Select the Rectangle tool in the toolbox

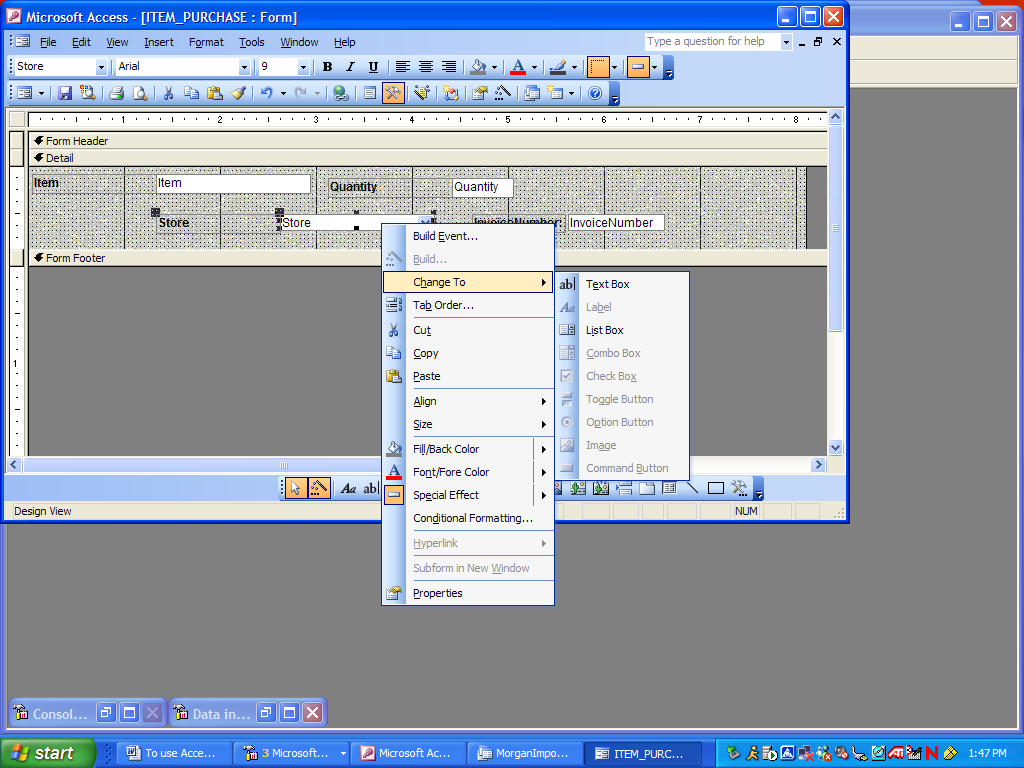pos(716,489)
